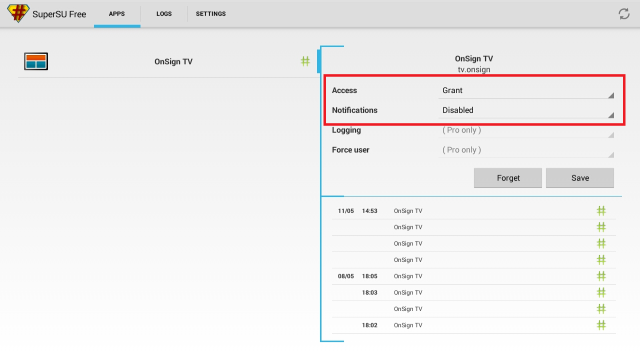This screenshot has width=640, height=360.
Task: Open the Access dropdown showing Grant
Action: point(527,91)
